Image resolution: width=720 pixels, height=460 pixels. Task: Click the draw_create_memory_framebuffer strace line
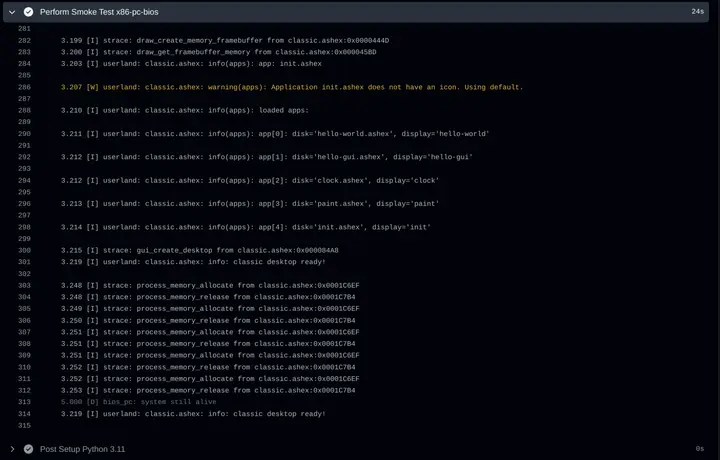pyautogui.click(x=224, y=40)
